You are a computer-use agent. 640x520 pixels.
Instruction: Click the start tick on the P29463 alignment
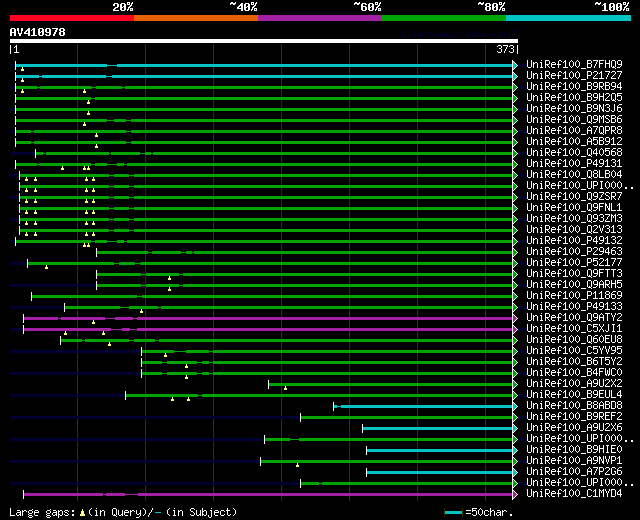[x=97, y=252]
